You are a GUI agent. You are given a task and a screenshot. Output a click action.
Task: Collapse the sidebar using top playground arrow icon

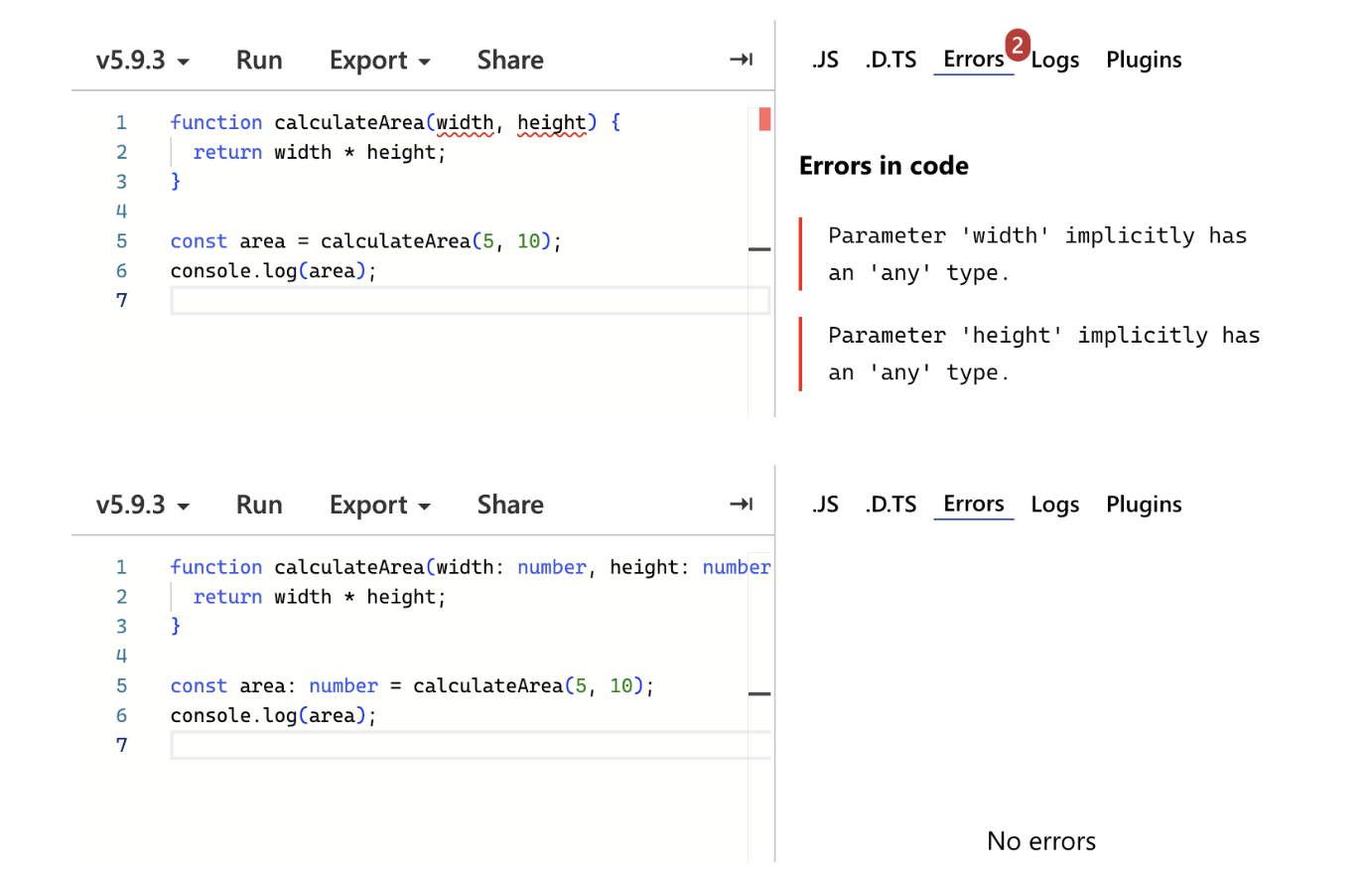(x=741, y=60)
